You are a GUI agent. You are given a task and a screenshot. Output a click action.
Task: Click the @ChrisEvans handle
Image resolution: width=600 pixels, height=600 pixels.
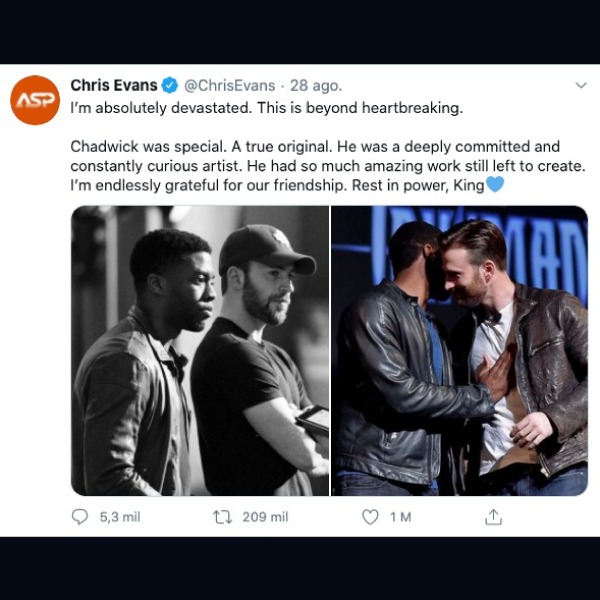pos(231,86)
